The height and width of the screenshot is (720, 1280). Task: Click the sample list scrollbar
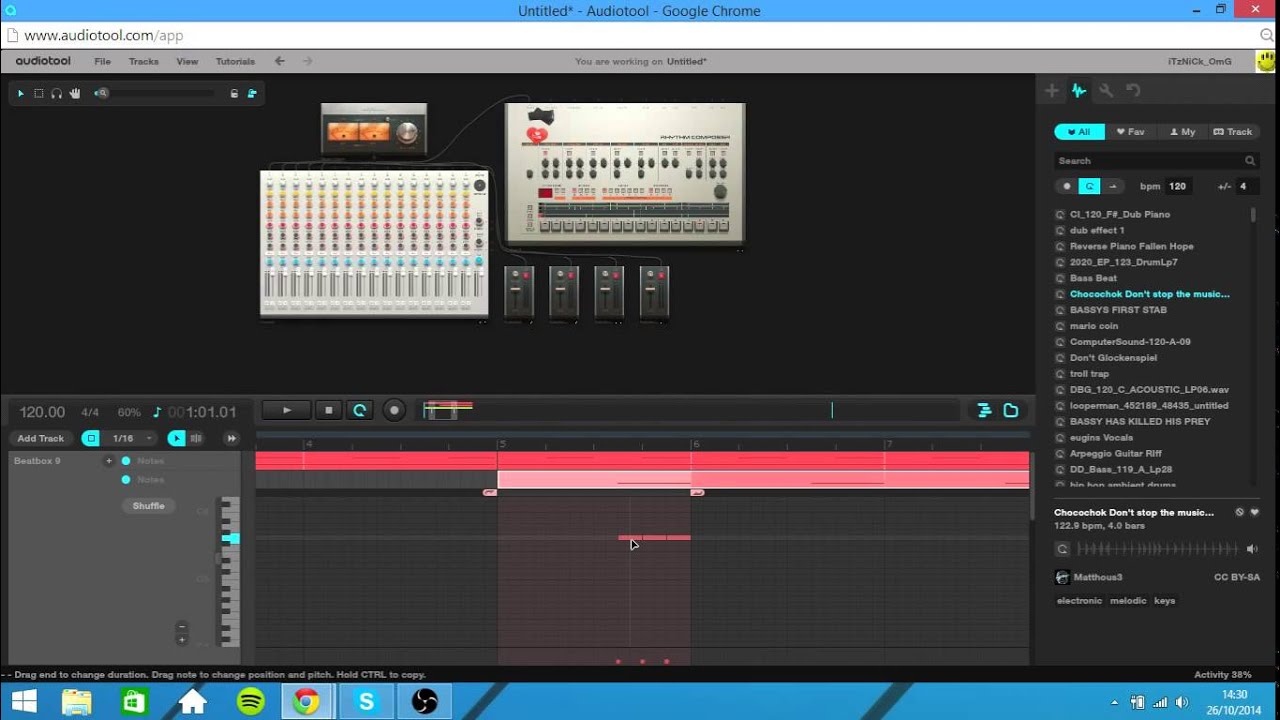coord(1253,216)
